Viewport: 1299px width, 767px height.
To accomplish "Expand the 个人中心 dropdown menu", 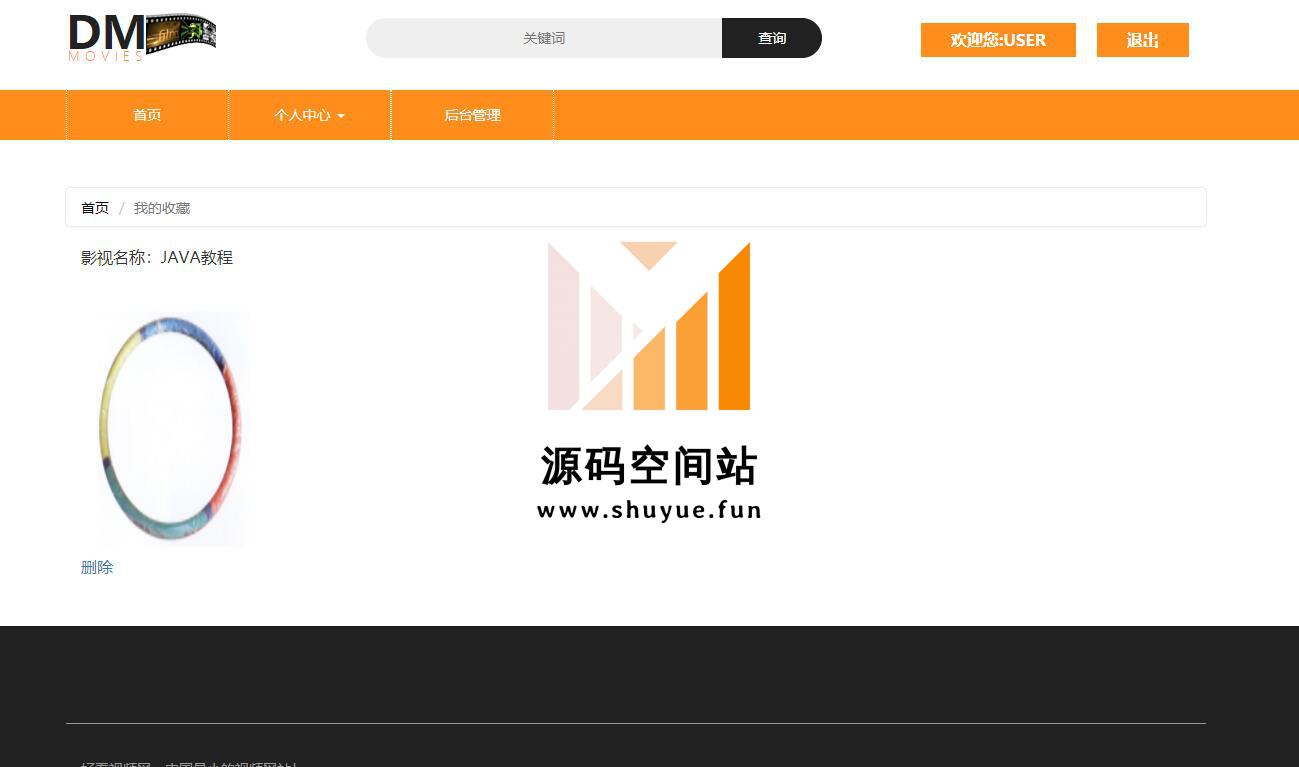I will 310,115.
